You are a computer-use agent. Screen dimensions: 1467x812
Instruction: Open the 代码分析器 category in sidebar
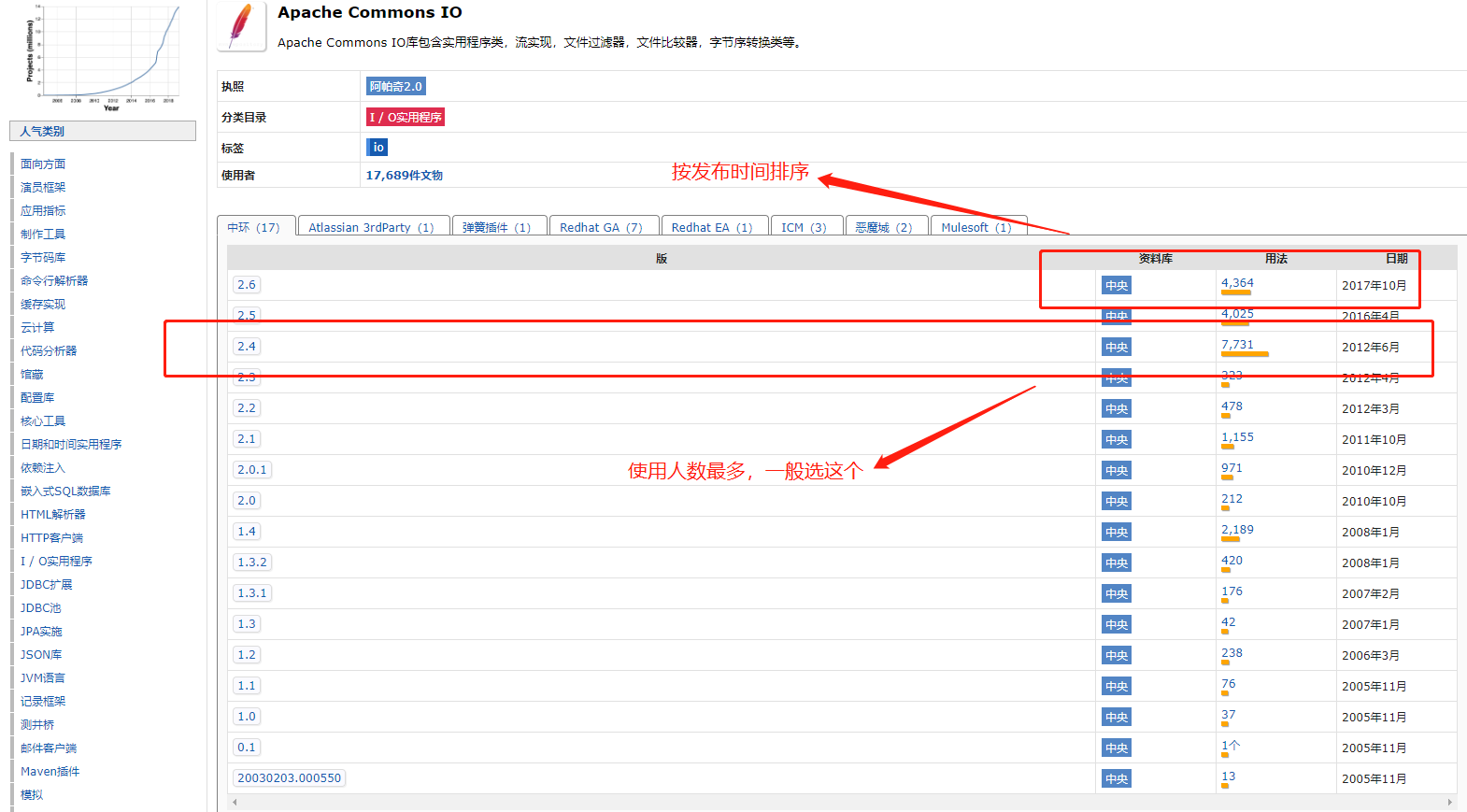(x=49, y=350)
